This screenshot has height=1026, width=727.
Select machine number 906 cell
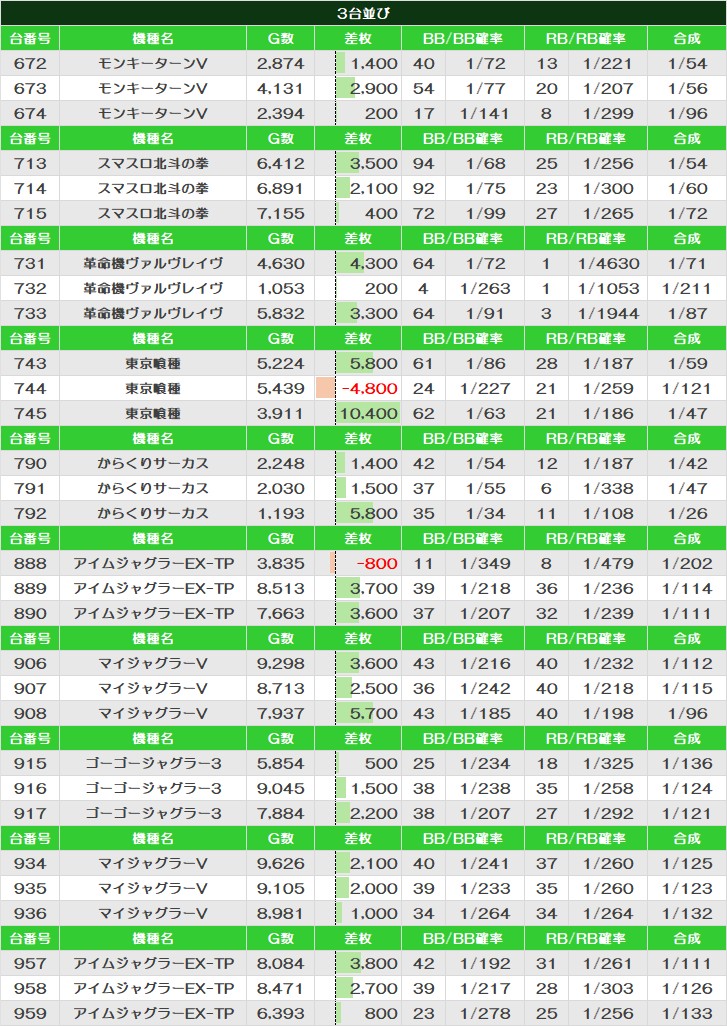(30, 663)
